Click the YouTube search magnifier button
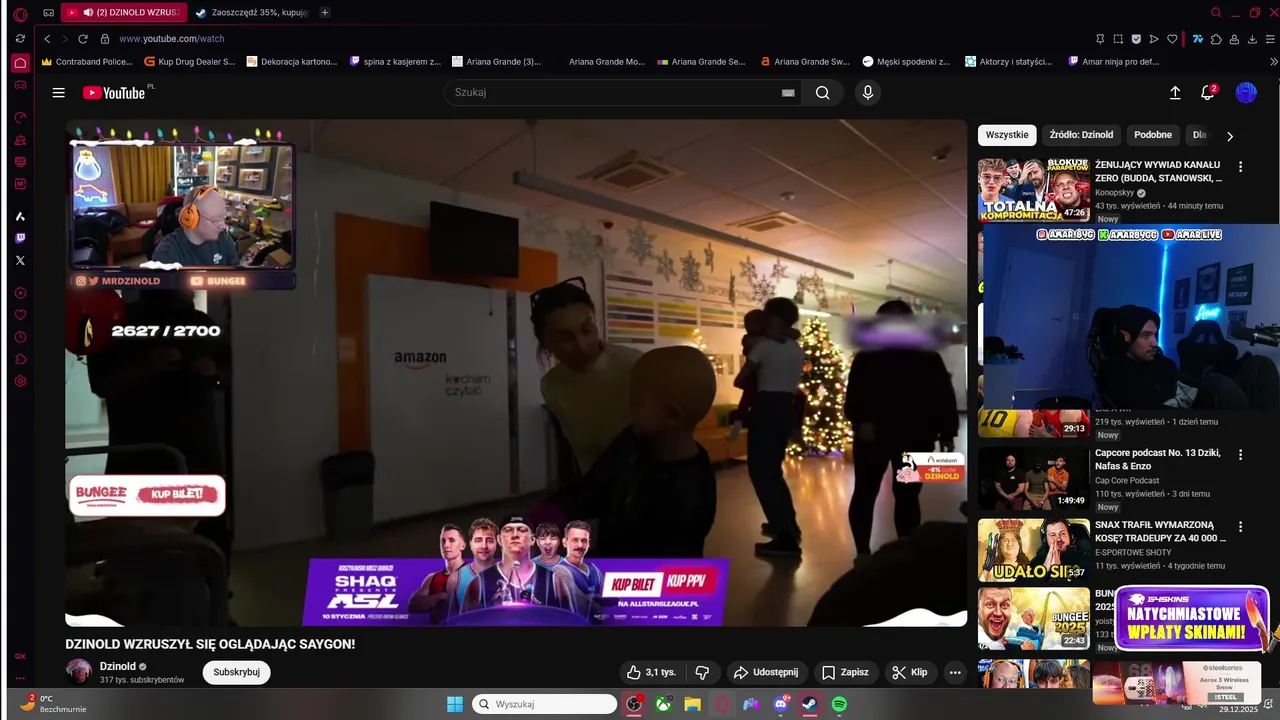Viewport: 1280px width, 720px height. point(822,93)
